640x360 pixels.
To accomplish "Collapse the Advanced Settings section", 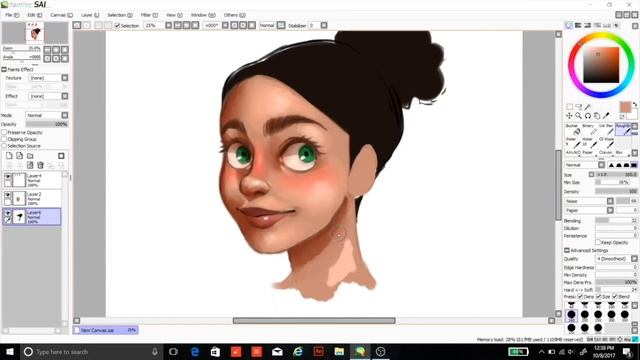I will tap(567, 250).
